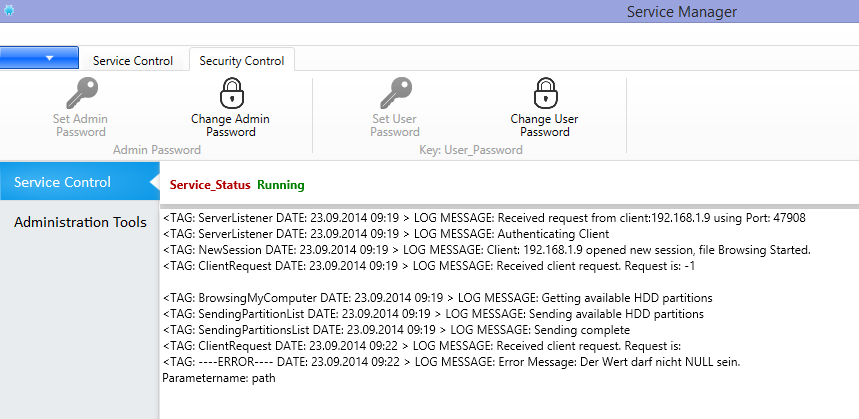
Task: Click the greyed Set User Password label
Action: pyautogui.click(x=394, y=125)
